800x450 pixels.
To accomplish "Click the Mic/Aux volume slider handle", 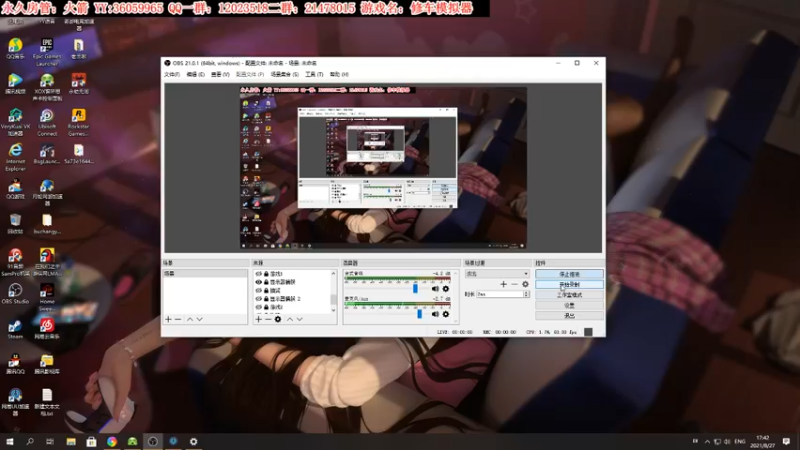I will point(419,314).
